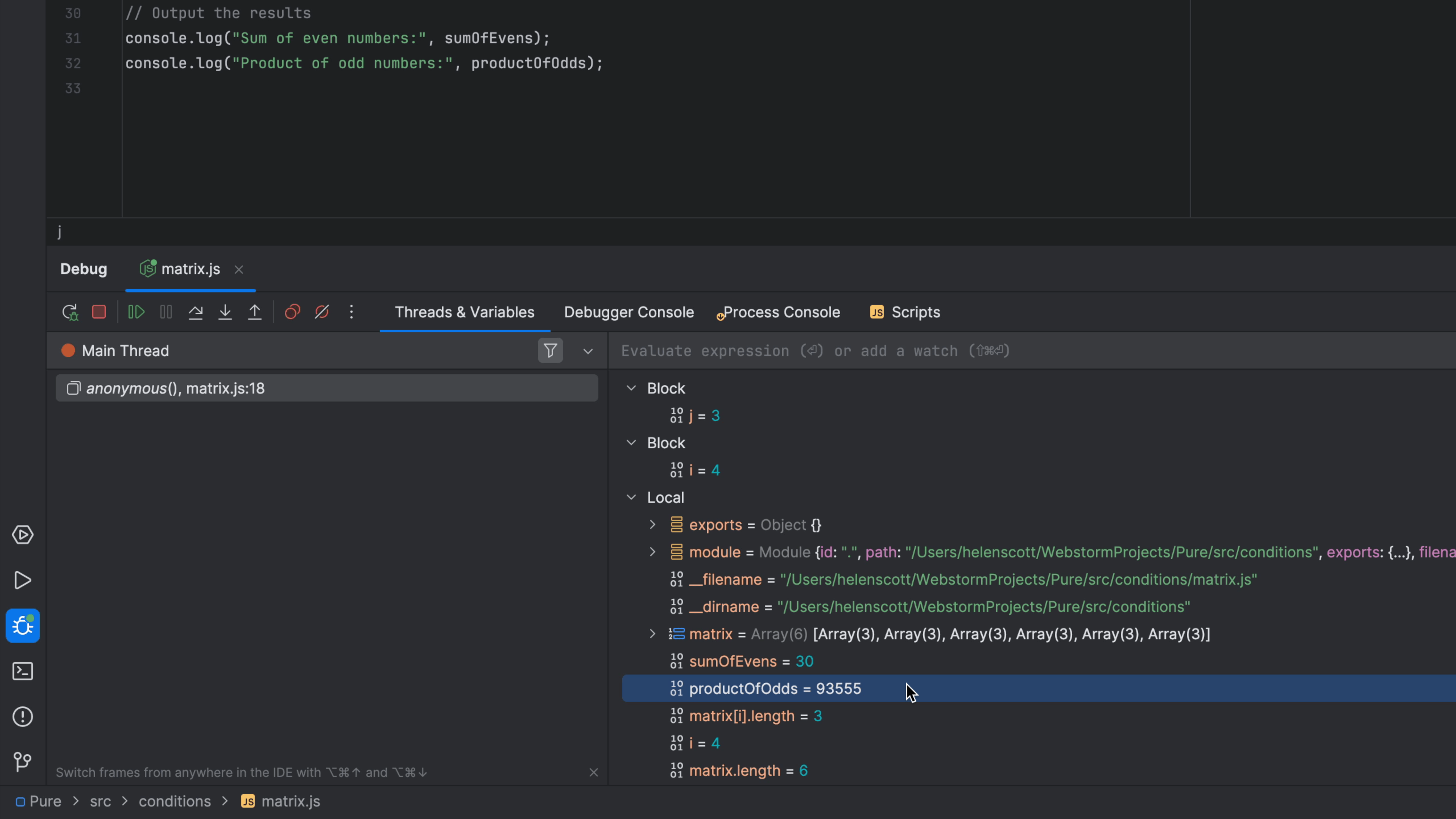1456x819 pixels.
Task: Open the Problems tool window from sidebar
Action: click(23, 717)
